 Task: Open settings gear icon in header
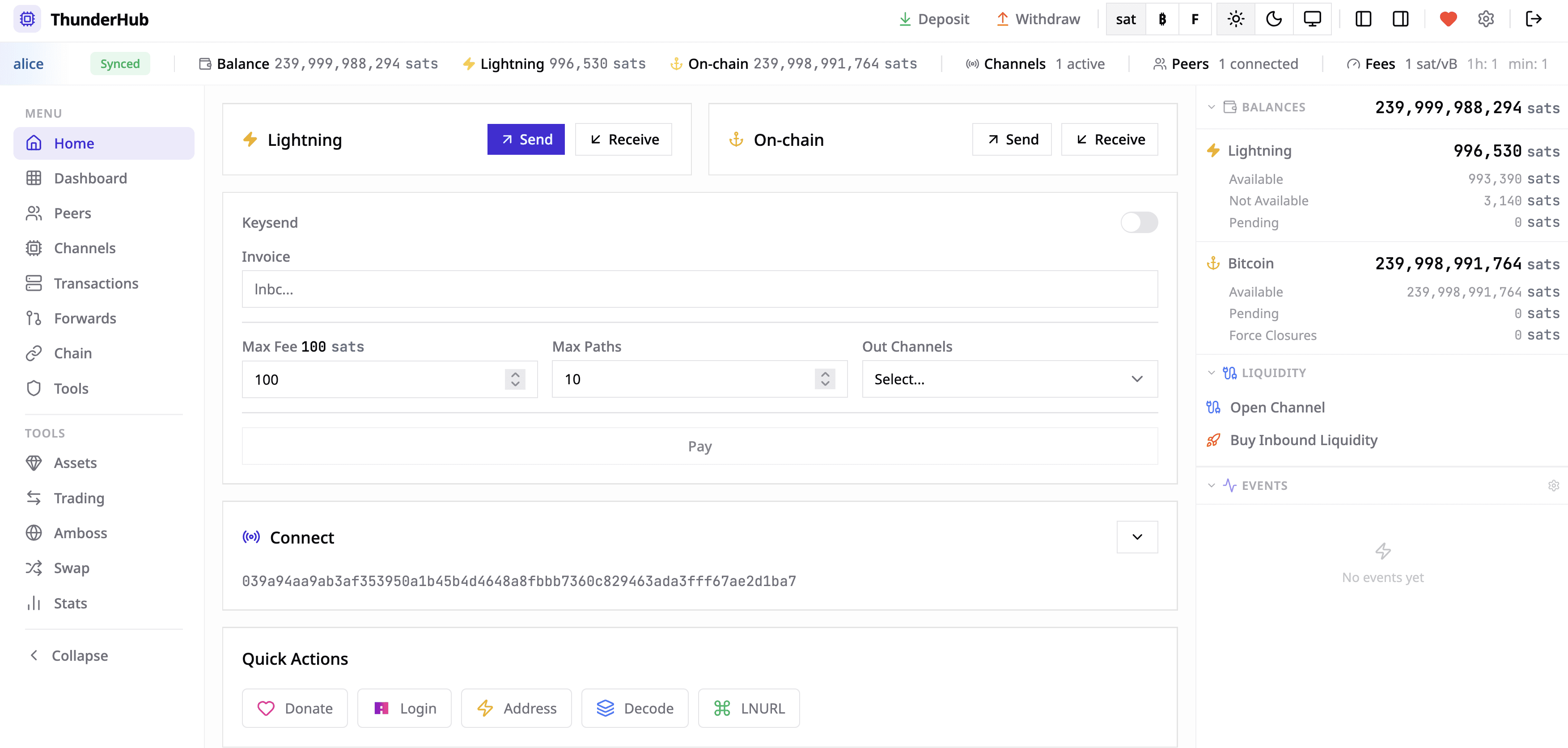(x=1486, y=19)
